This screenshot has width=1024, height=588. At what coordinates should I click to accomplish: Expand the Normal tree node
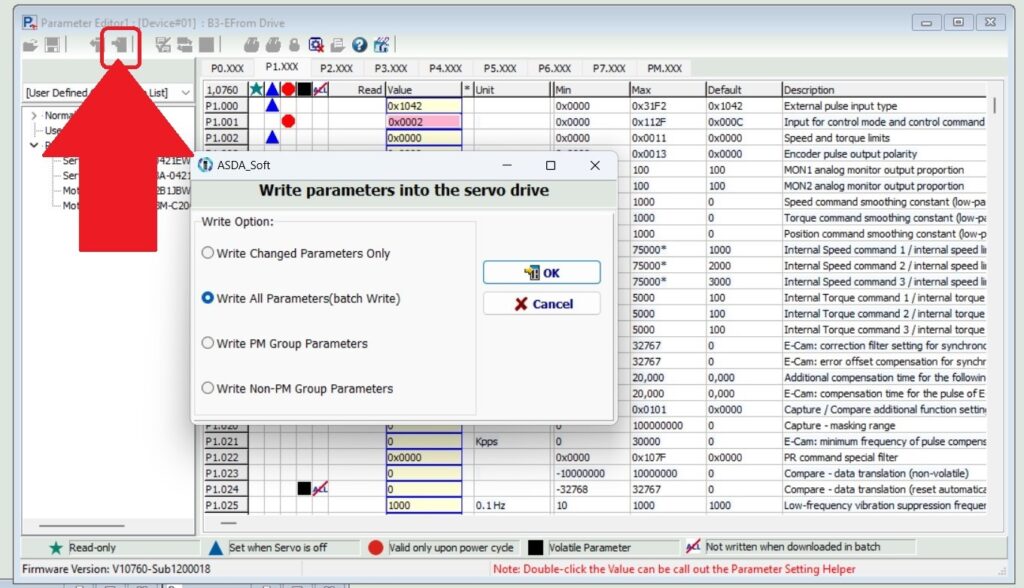click(35, 115)
